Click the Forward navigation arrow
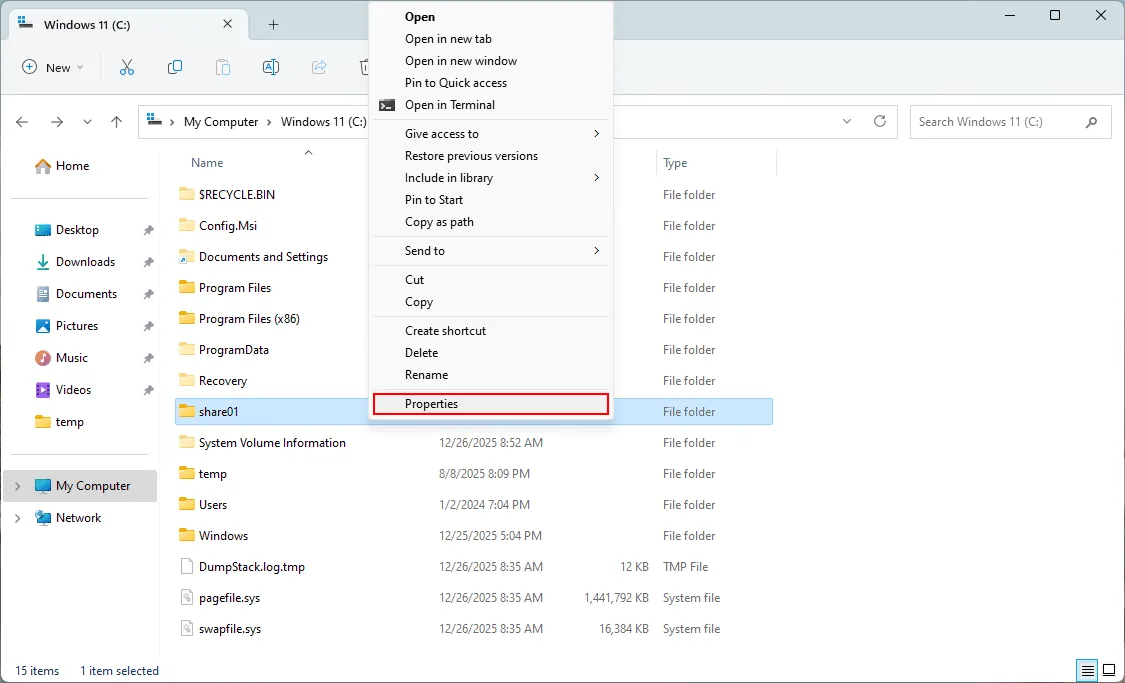The width and height of the screenshot is (1125, 683). [x=57, y=122]
